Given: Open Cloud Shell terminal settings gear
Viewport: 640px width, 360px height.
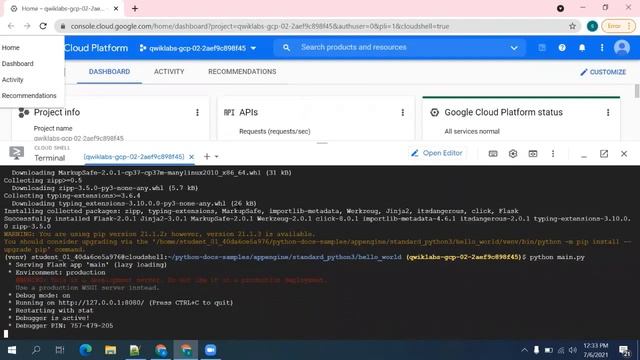Looking at the screenshot, I should 513,154.
